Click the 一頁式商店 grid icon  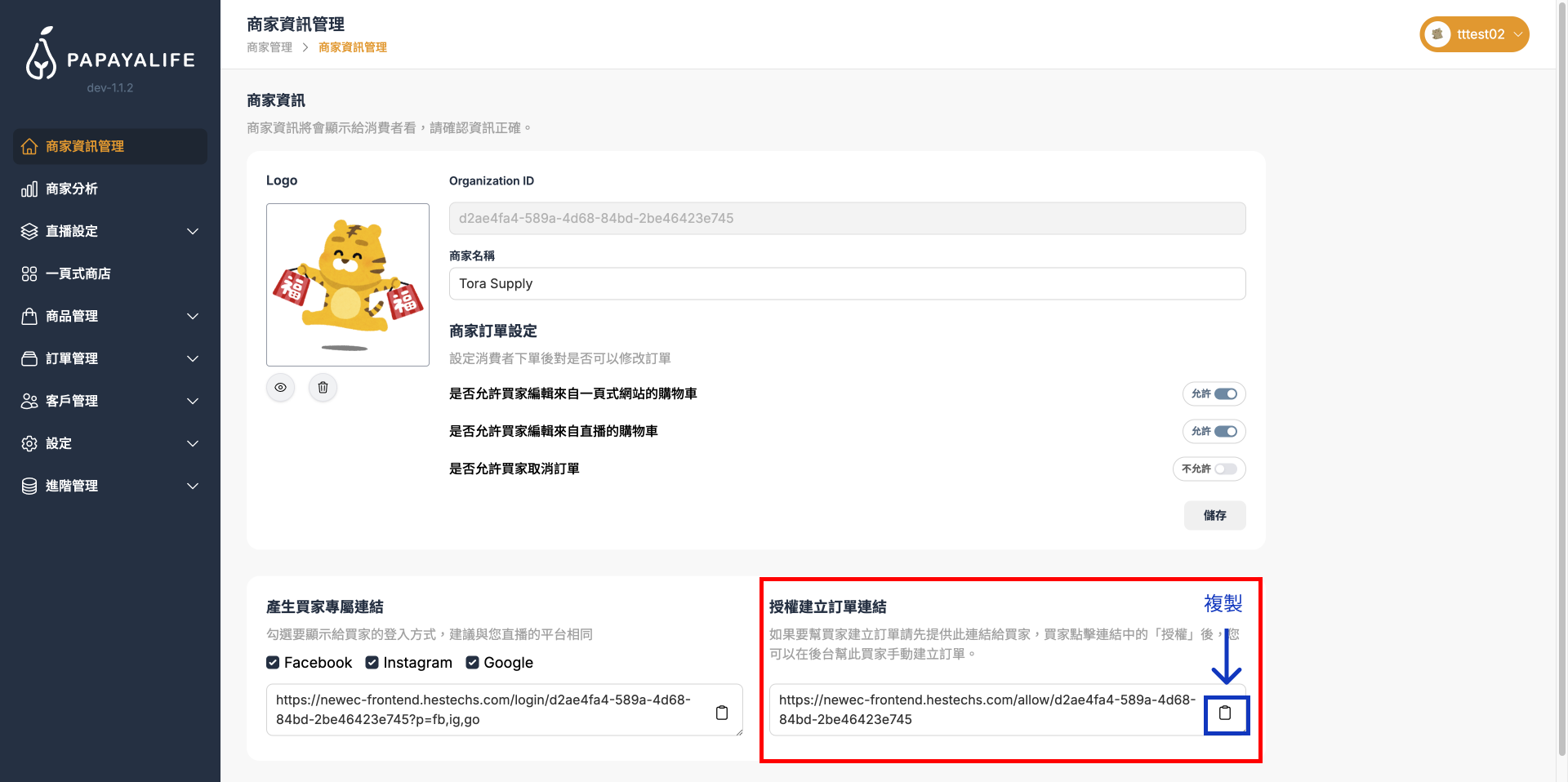pyautogui.click(x=29, y=274)
